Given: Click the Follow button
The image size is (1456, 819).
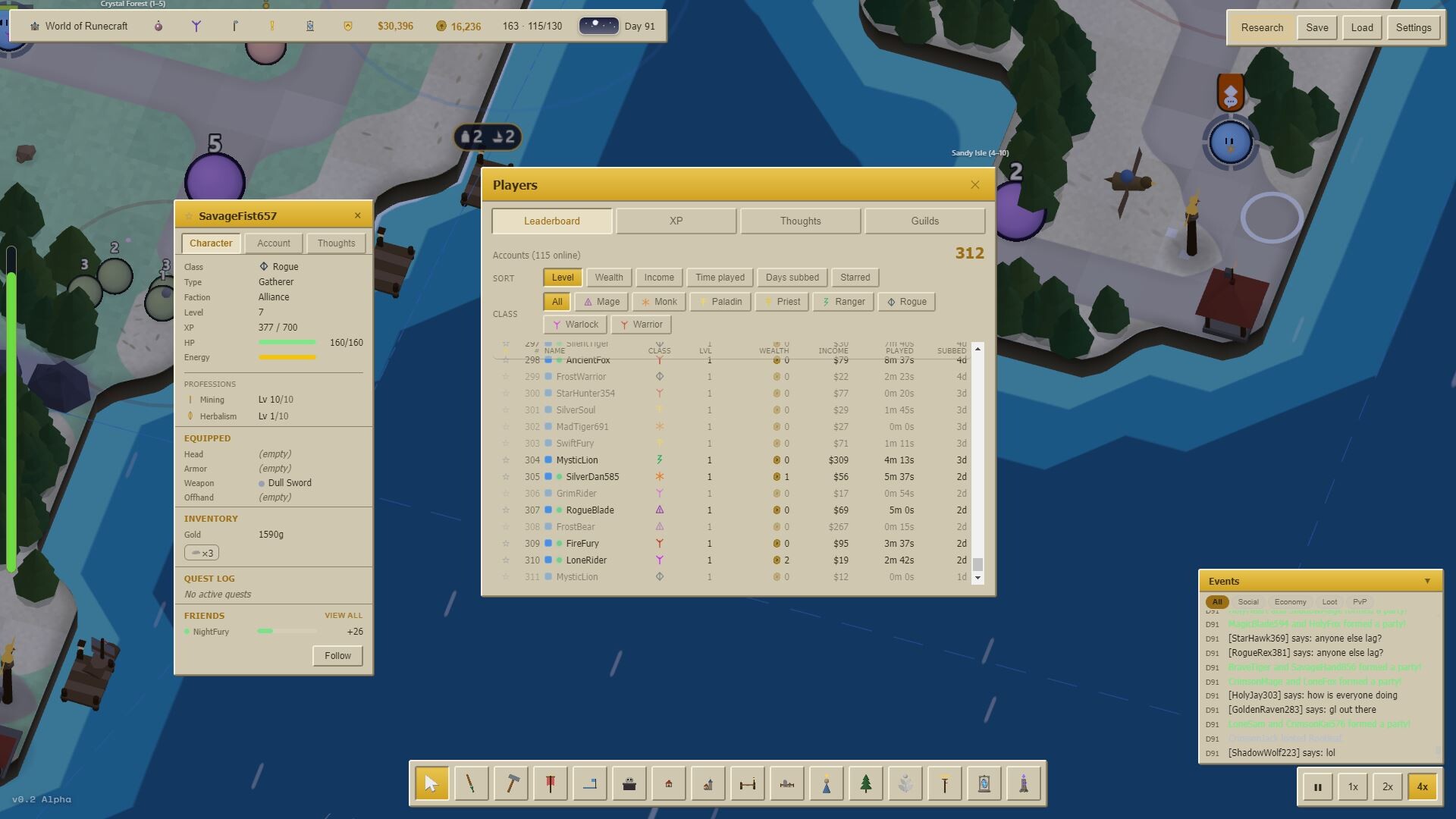Looking at the screenshot, I should pos(337,656).
